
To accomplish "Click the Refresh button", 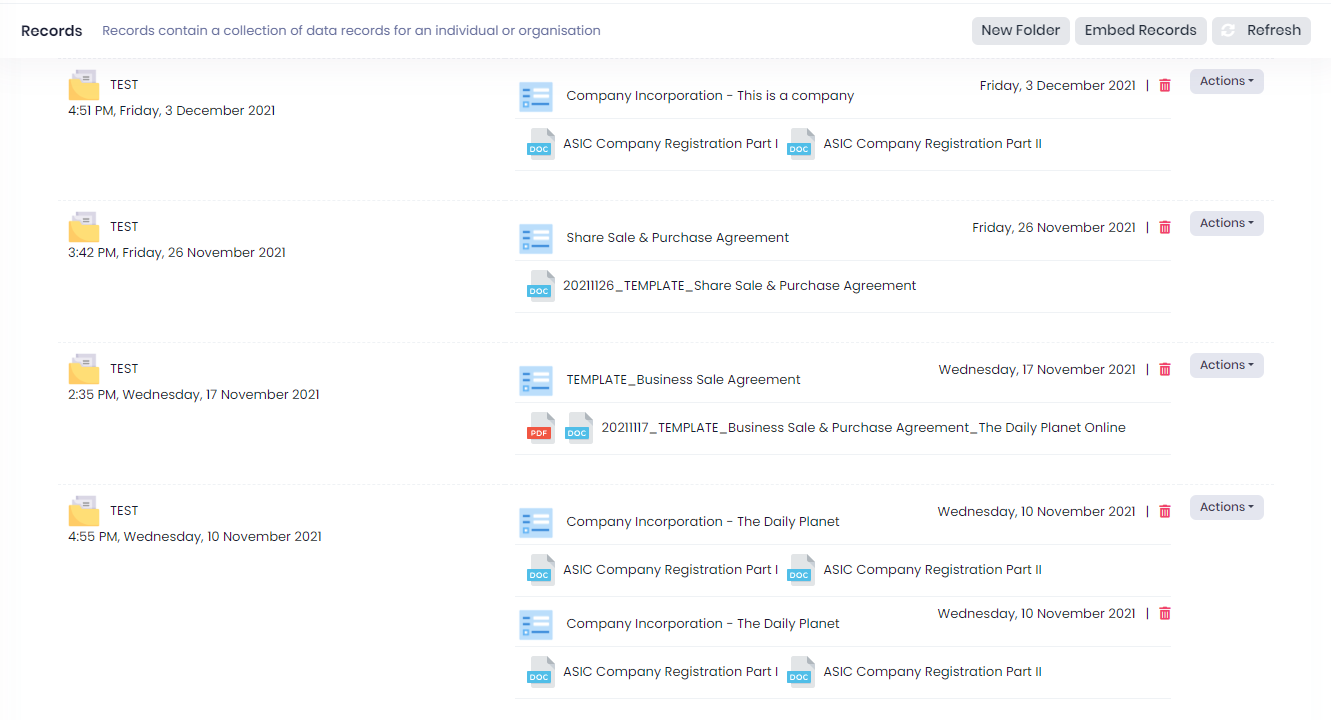I will pos(1261,31).
